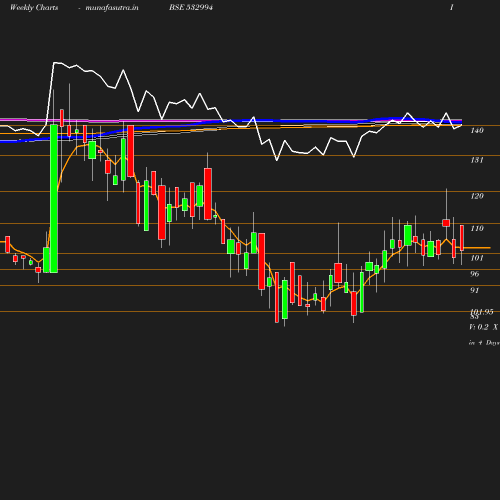Click the "BSE 532994" stock code label
The width and height of the screenshot is (500, 500).
(191, 7)
